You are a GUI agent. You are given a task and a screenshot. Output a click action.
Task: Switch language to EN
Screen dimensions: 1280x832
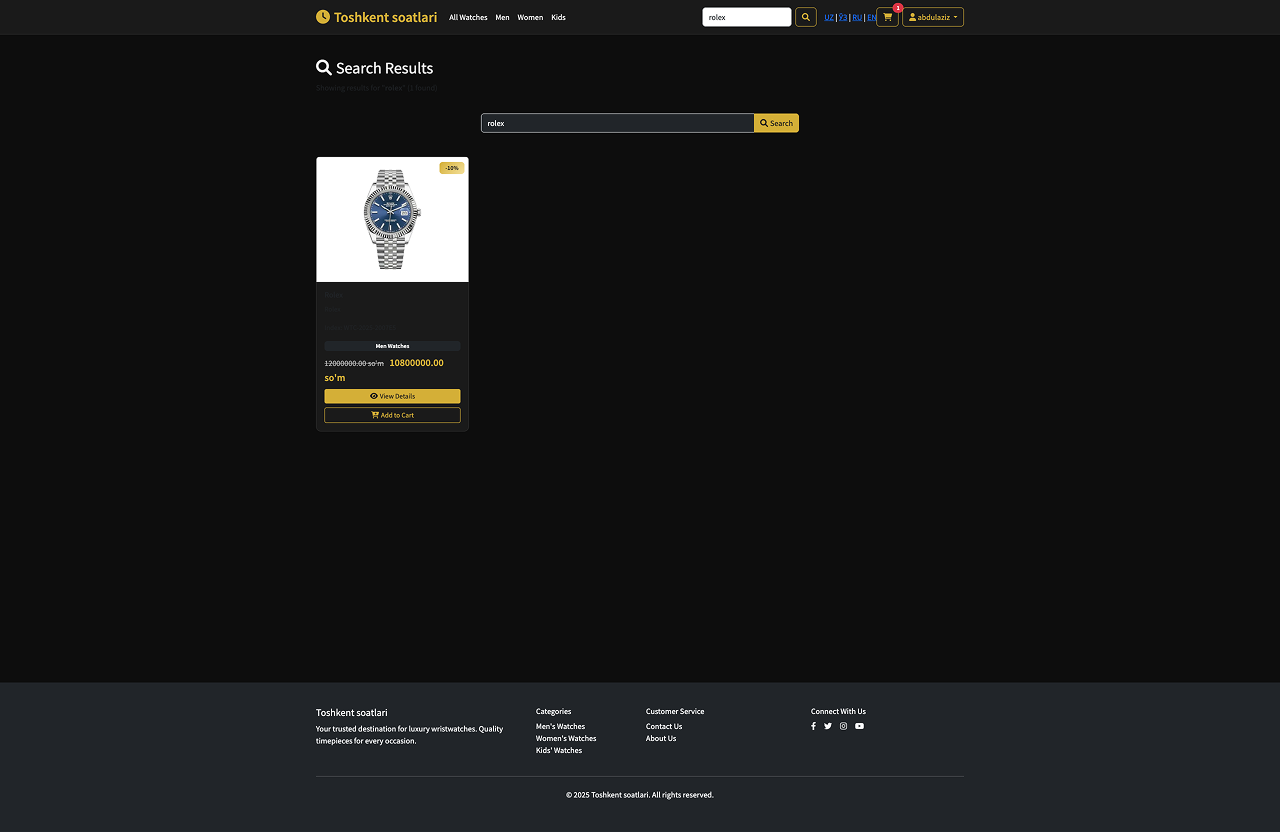point(871,17)
